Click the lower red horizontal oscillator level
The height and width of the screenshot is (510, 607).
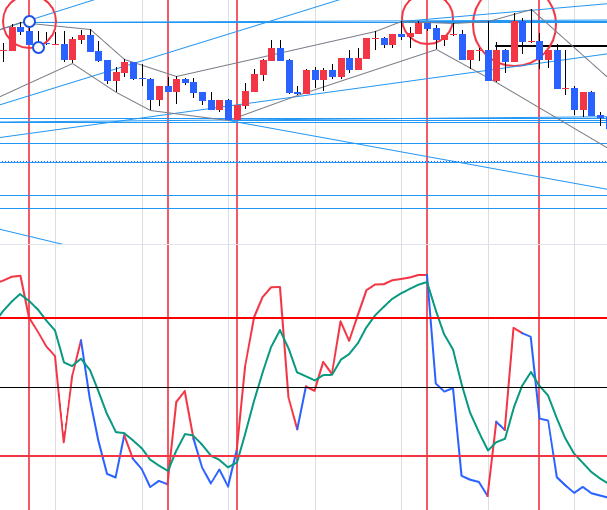(300, 456)
